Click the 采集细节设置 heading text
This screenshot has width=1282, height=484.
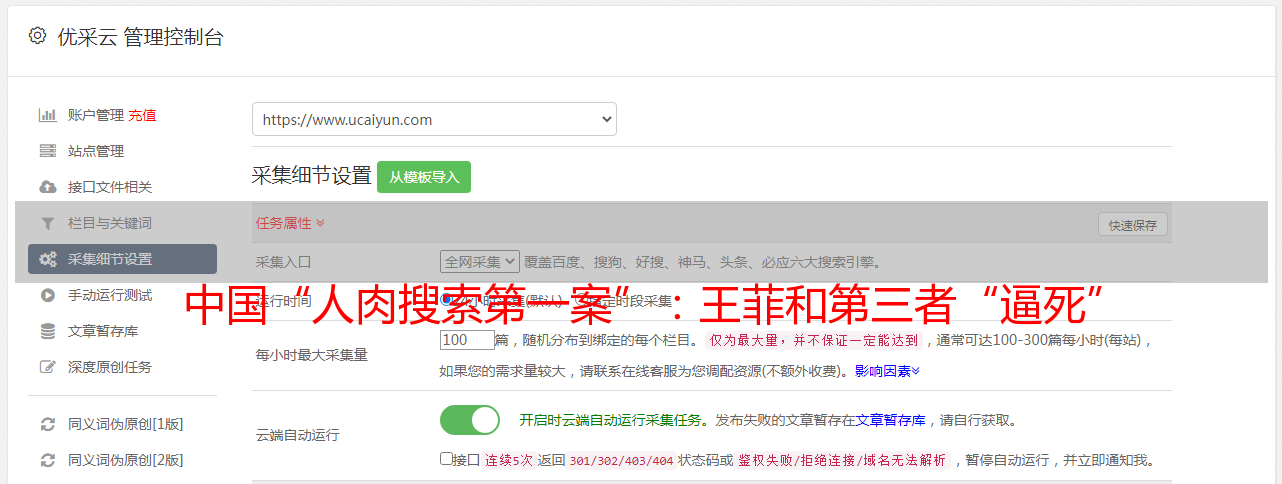pyautogui.click(x=312, y=176)
